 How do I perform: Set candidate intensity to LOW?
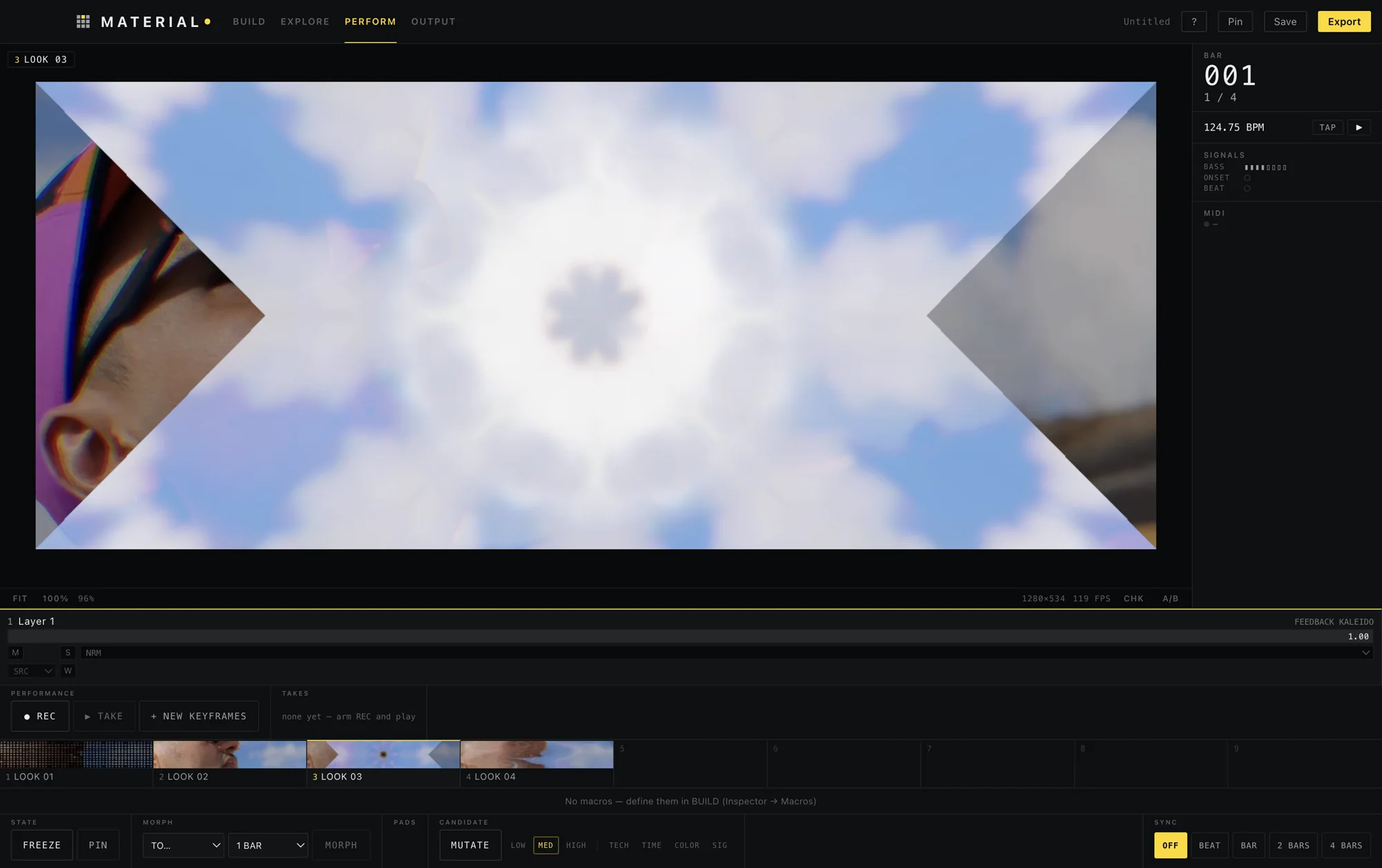click(518, 845)
